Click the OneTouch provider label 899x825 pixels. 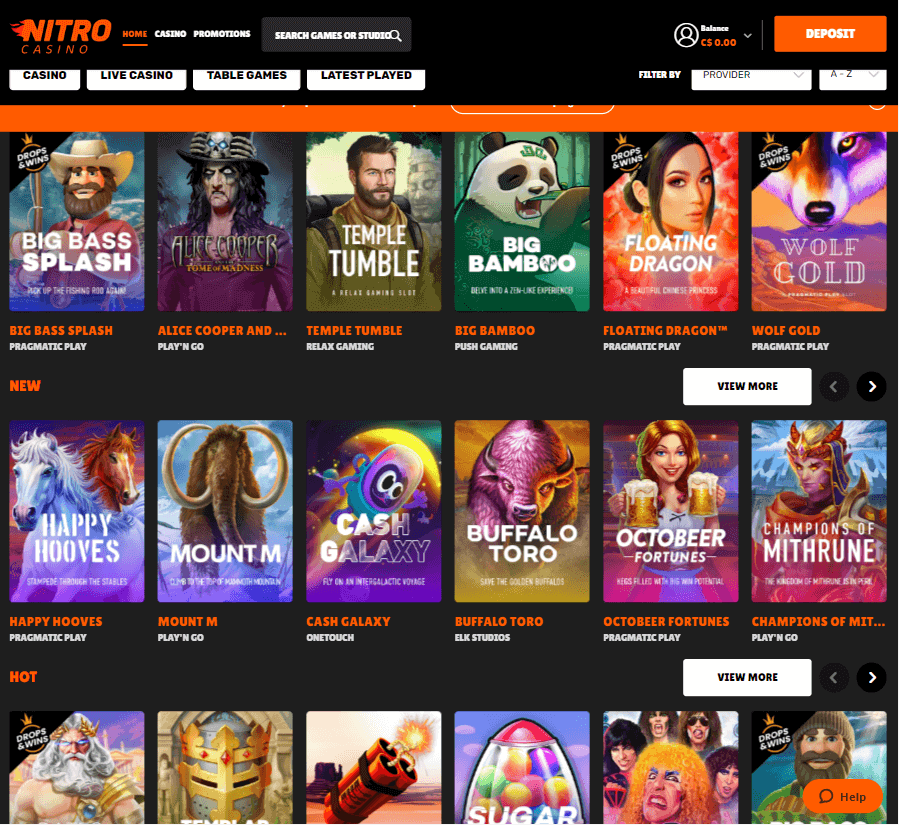[x=330, y=638]
